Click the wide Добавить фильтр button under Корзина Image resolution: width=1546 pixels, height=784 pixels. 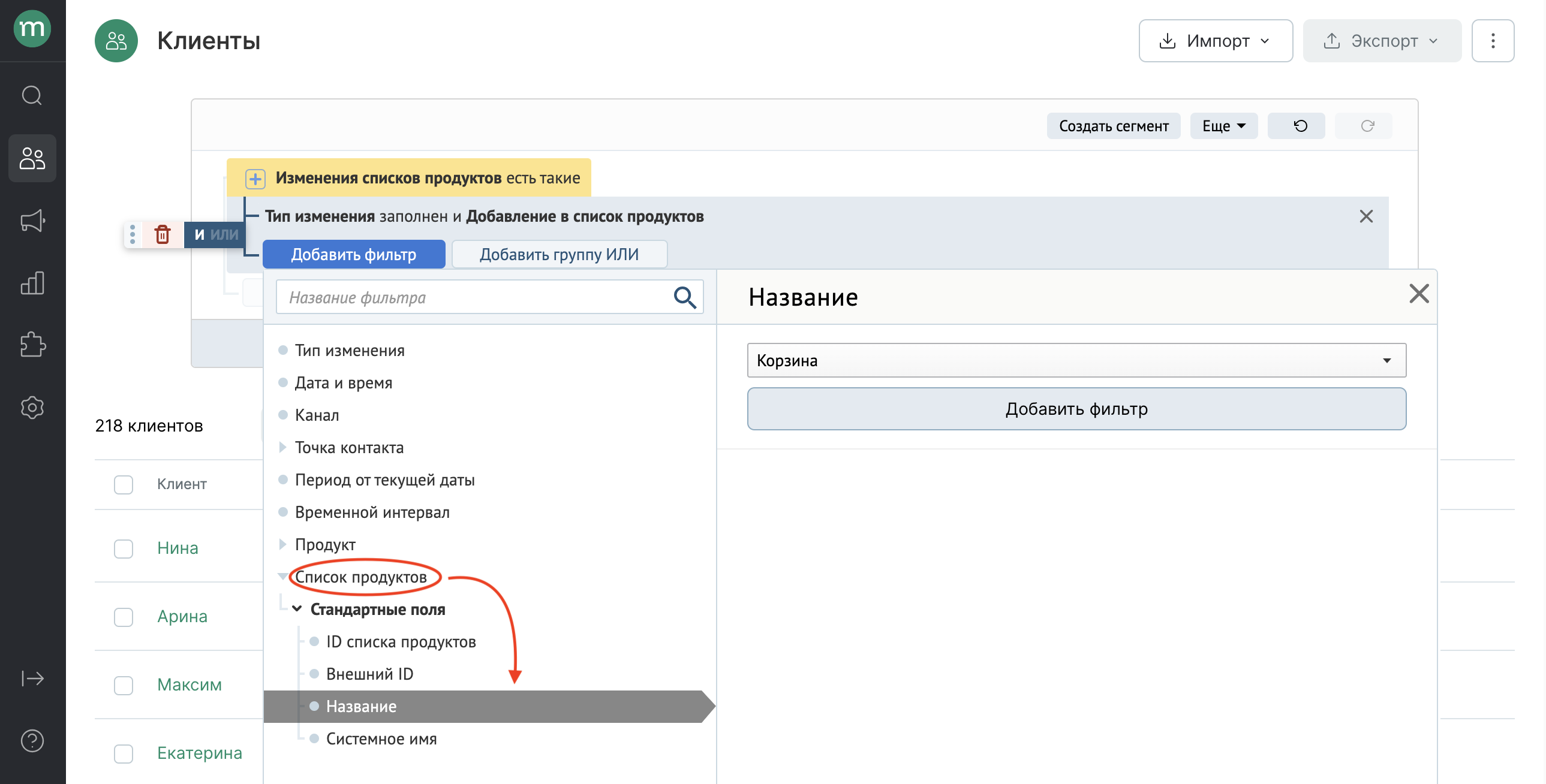coord(1076,409)
